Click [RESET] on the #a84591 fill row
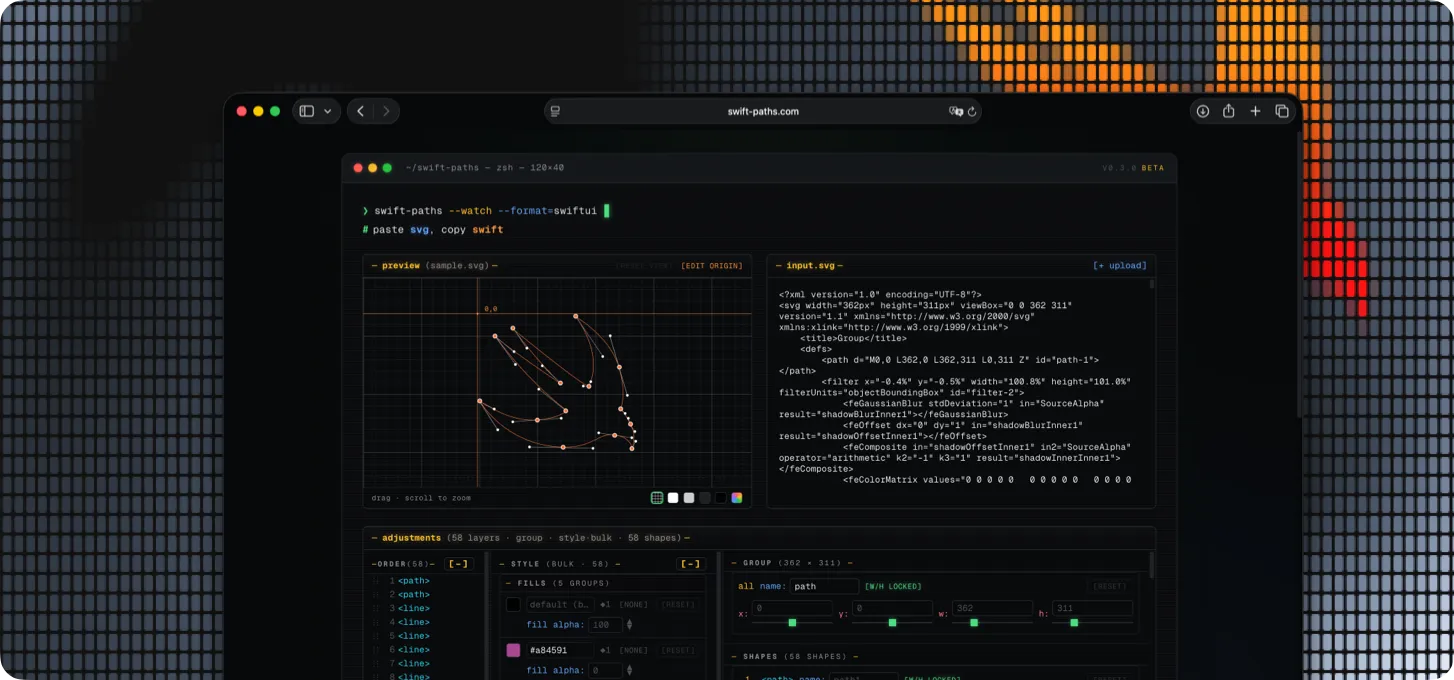 tap(678, 650)
